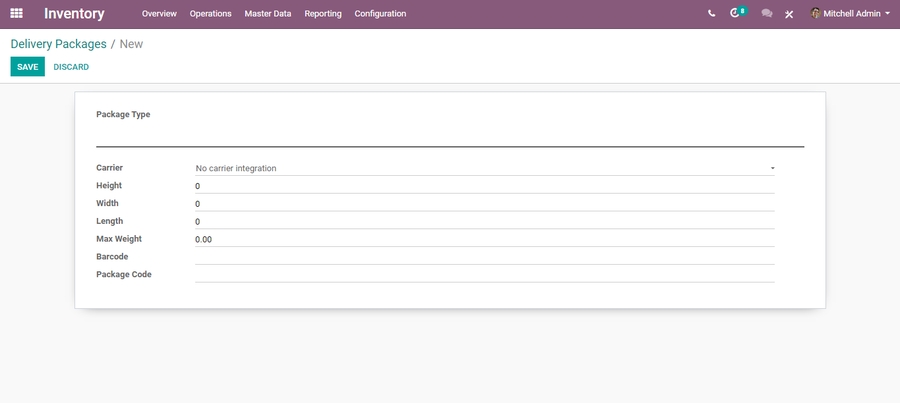Open the conversations chat bubbles icon

pyautogui.click(x=766, y=14)
